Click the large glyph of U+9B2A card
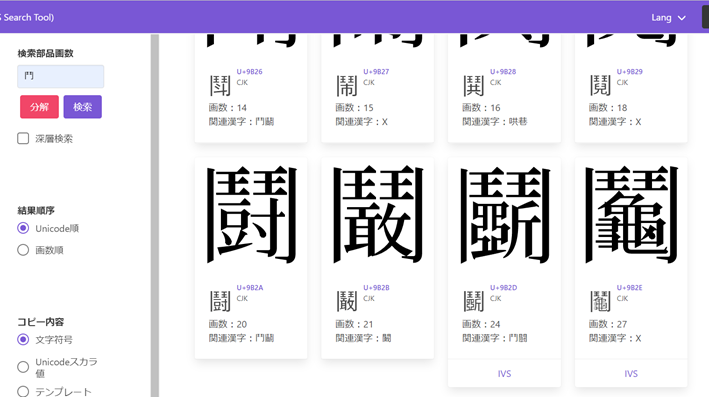 [251, 215]
